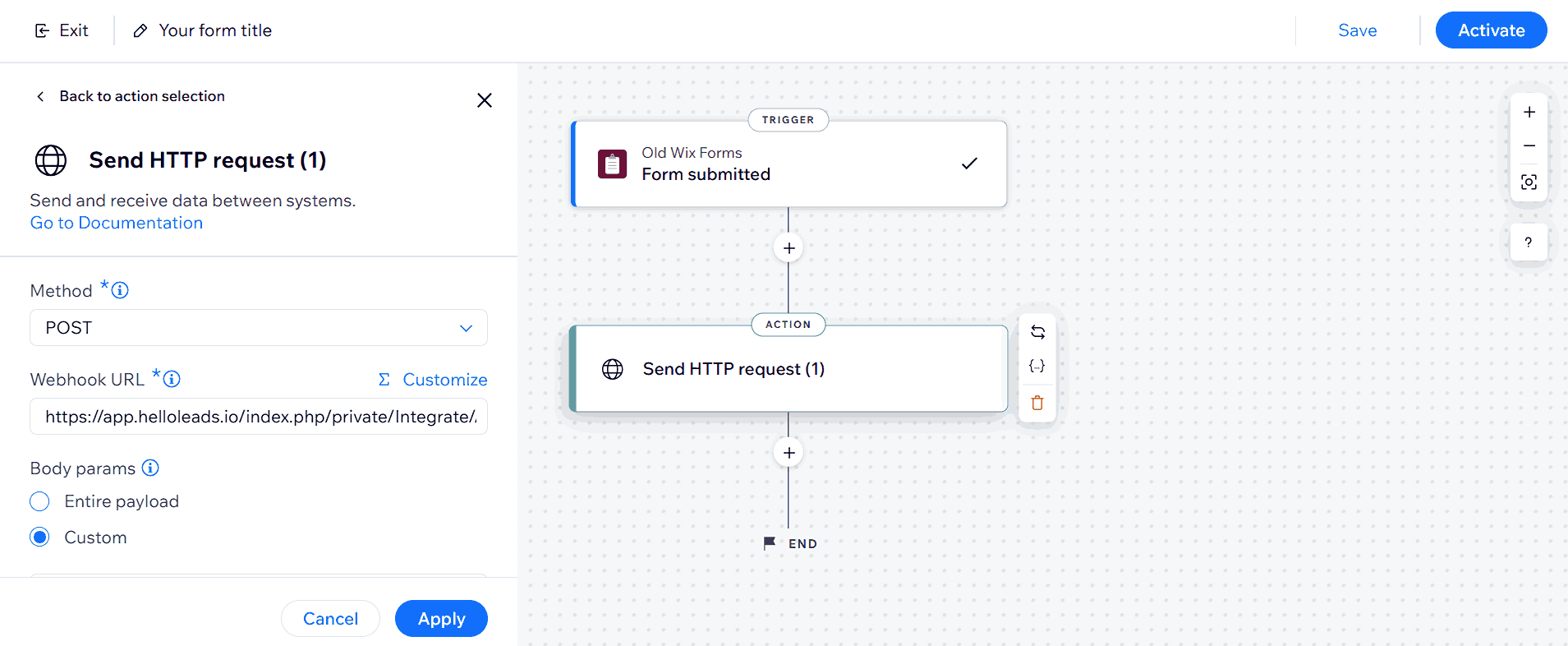Select the Entire payload radio button
This screenshot has width=1568, height=646.
(x=39, y=501)
